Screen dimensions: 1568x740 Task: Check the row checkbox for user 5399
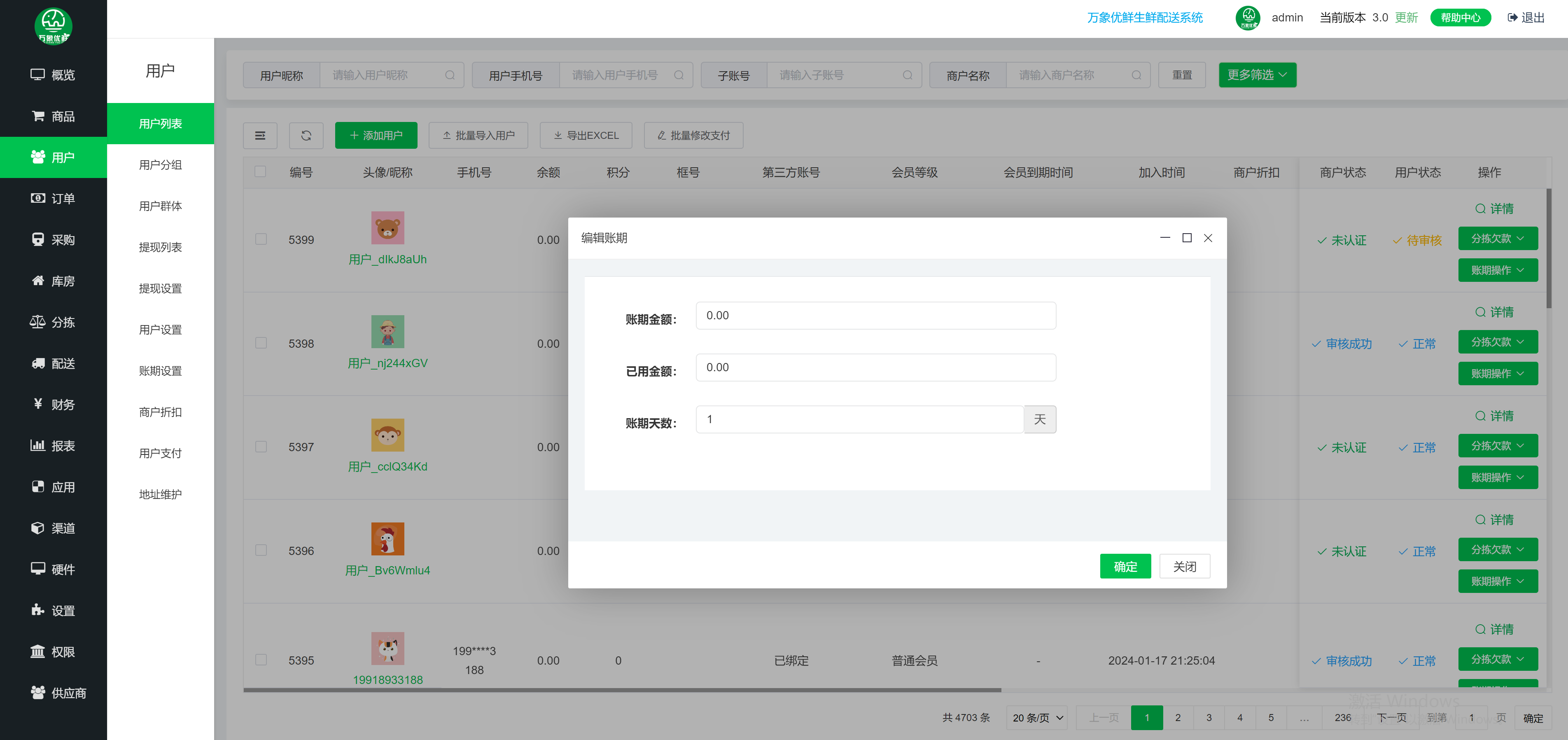tap(261, 239)
